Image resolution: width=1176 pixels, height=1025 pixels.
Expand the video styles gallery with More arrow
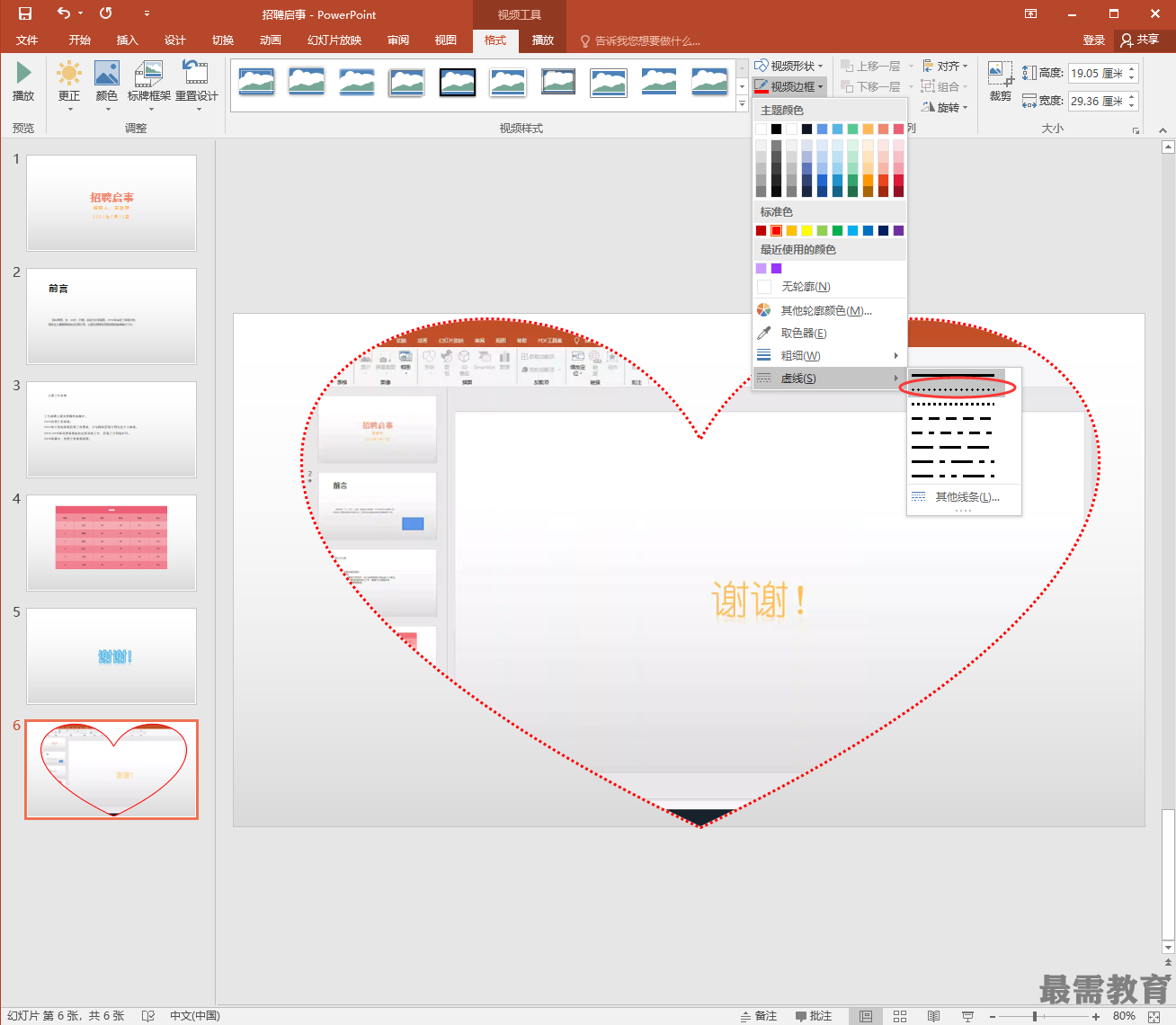[742, 104]
